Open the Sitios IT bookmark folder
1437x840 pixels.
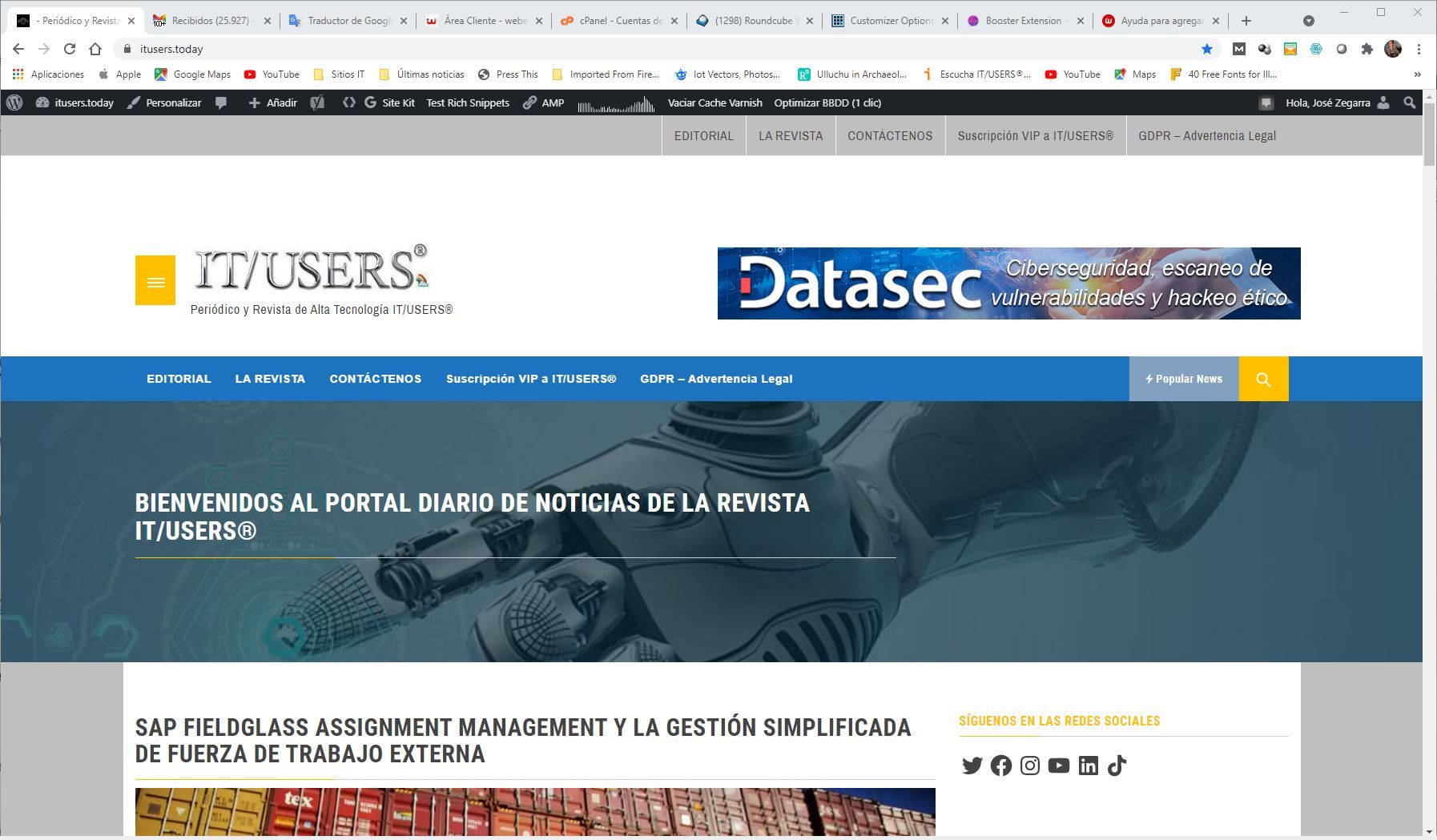coord(339,74)
